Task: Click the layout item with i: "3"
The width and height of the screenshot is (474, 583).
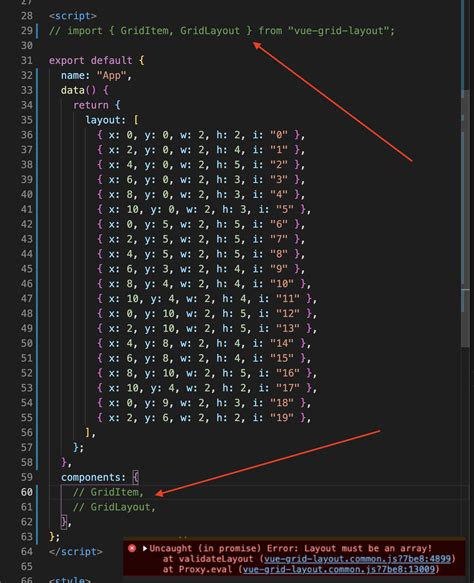Action: (x=201, y=179)
